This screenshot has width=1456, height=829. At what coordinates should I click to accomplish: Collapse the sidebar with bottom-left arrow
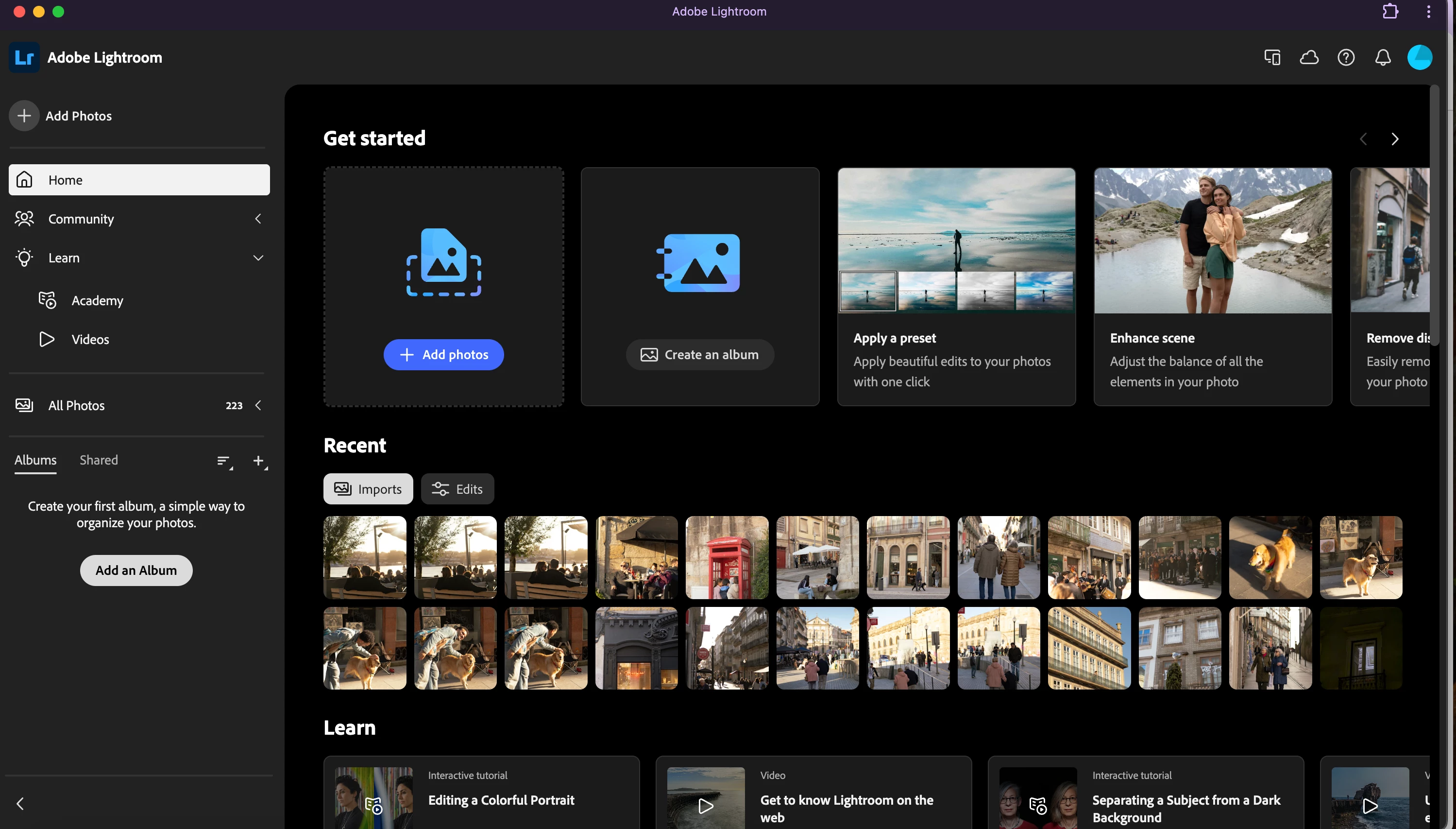20,804
